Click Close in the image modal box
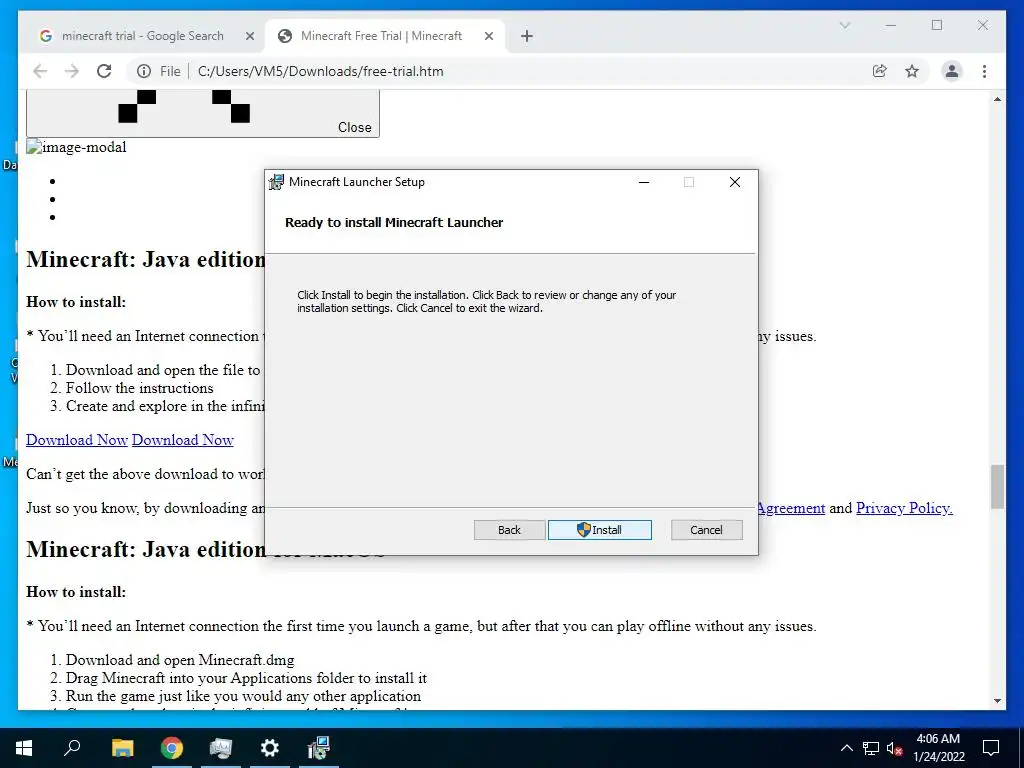Screen dimensions: 1024x768 pos(355,127)
